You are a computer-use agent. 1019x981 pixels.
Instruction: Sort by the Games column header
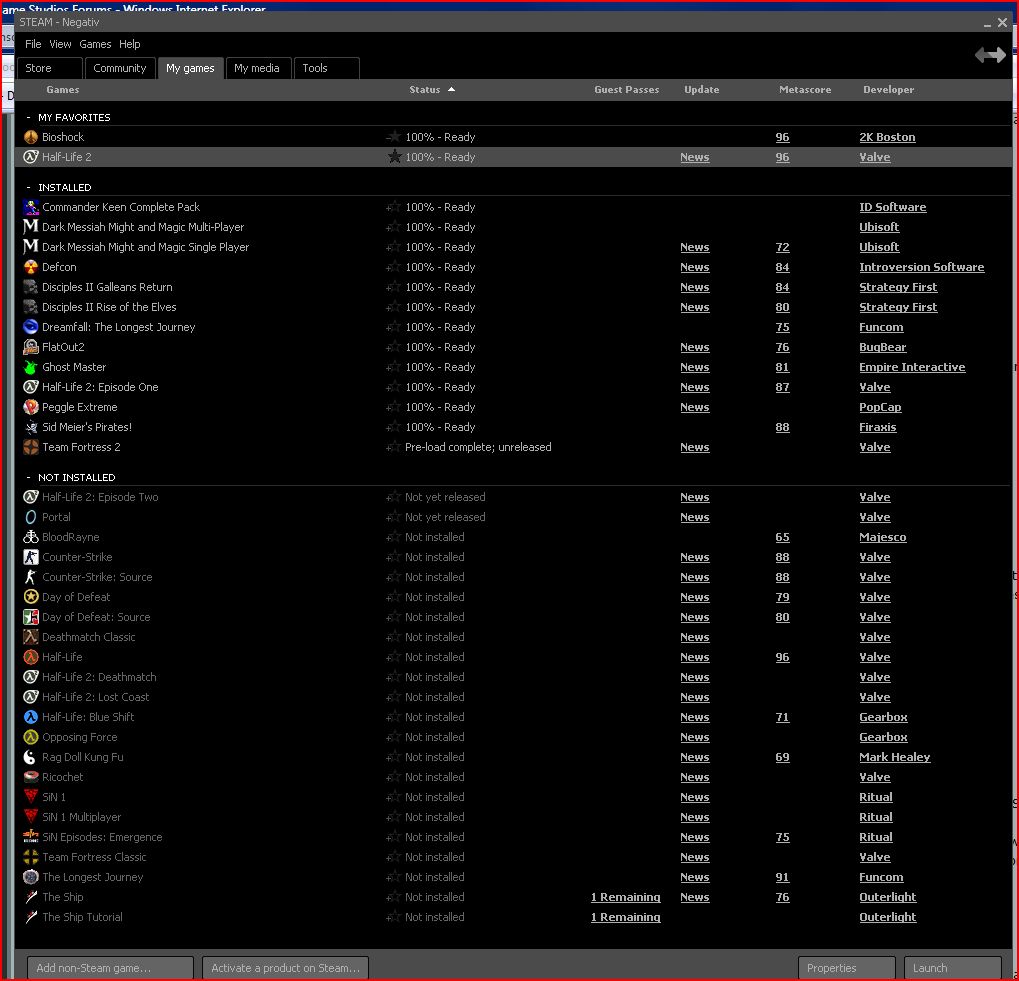pos(62,90)
